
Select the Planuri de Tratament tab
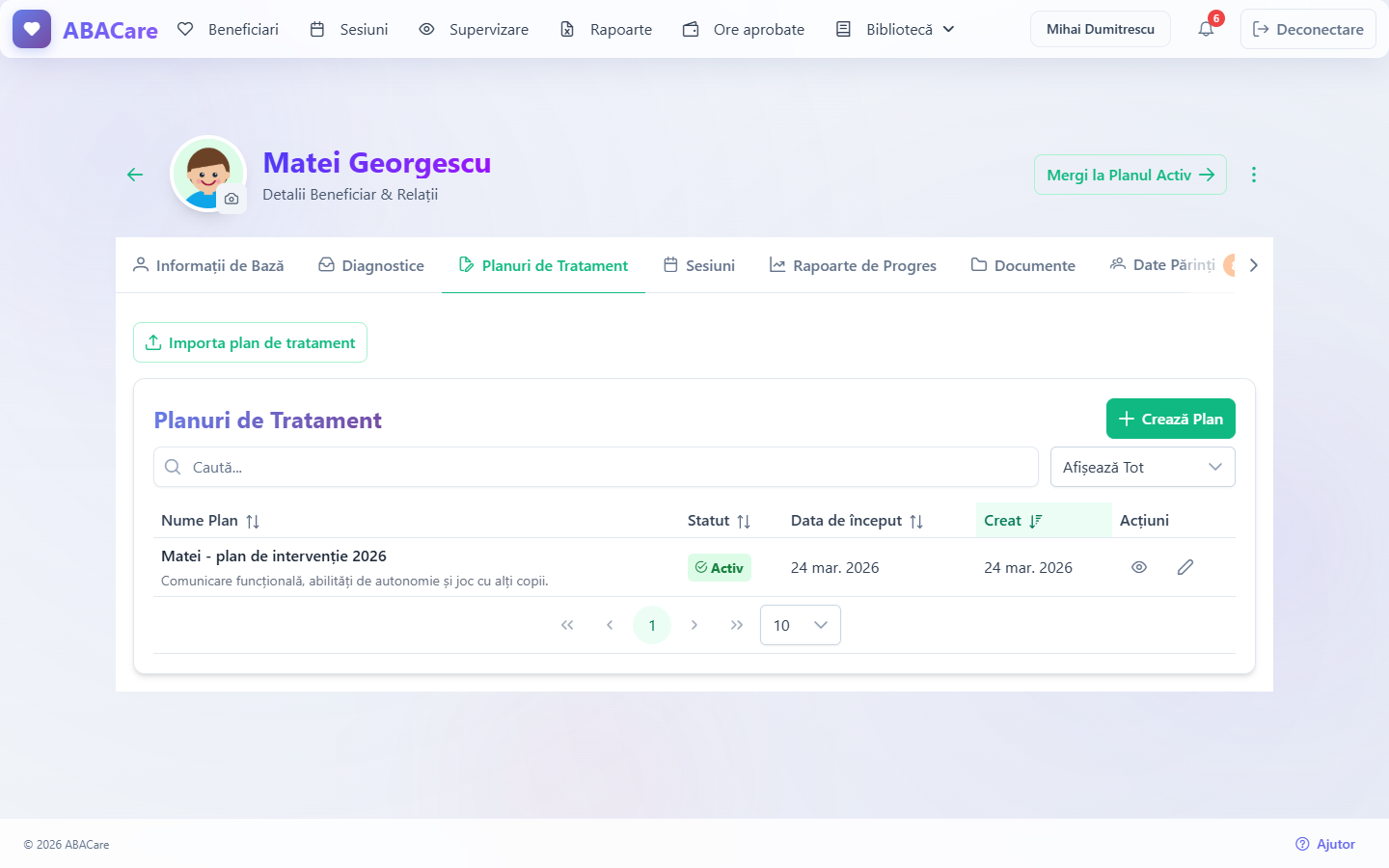[x=543, y=265]
